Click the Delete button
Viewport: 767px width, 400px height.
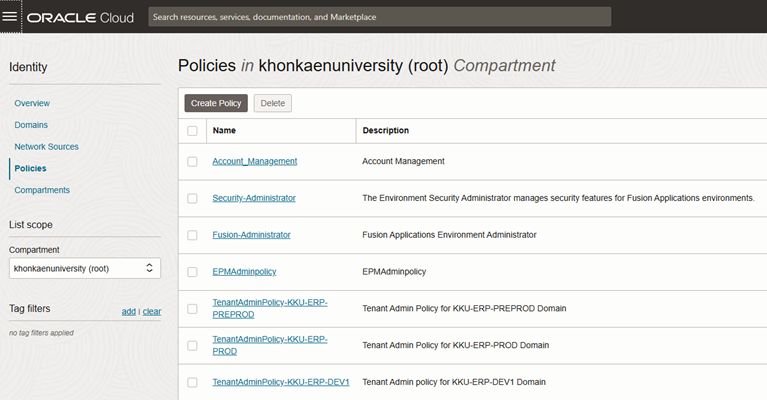click(x=272, y=103)
